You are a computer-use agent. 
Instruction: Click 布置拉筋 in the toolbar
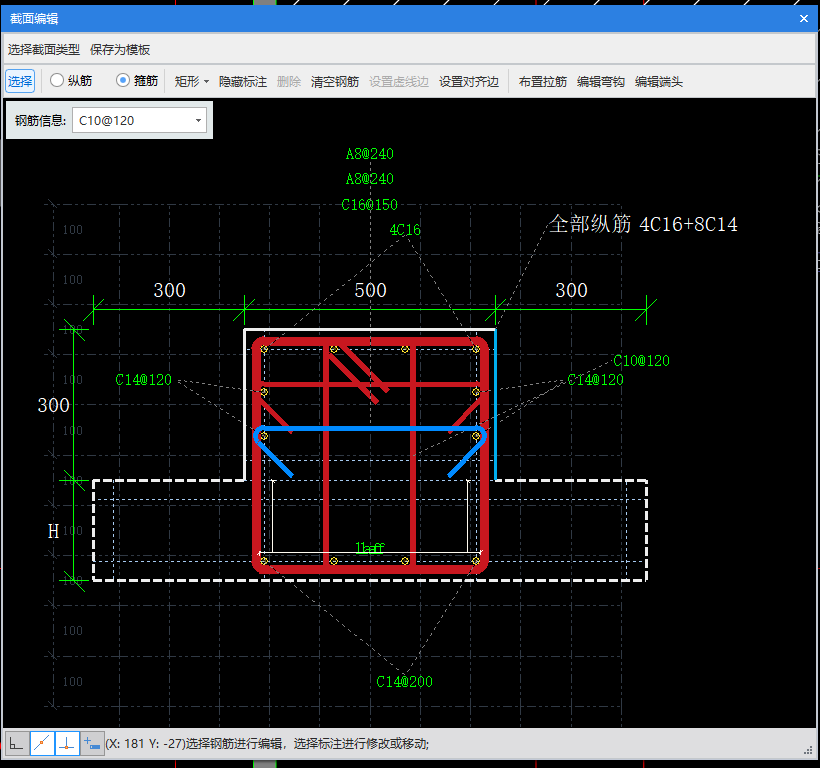pos(543,82)
